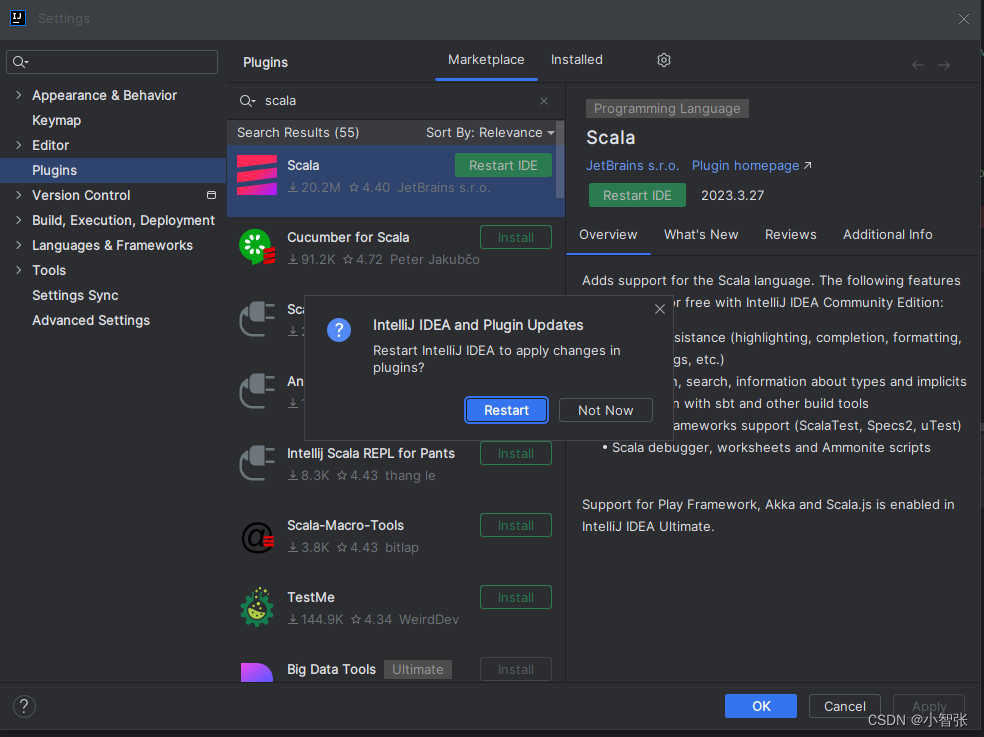Select Keymap in settings tree
The image size is (984, 737).
pos(56,120)
